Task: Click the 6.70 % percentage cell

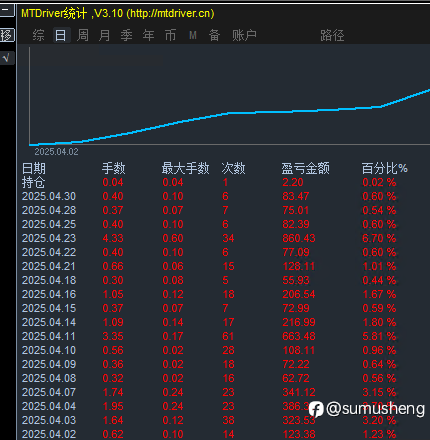Action: pos(379,238)
